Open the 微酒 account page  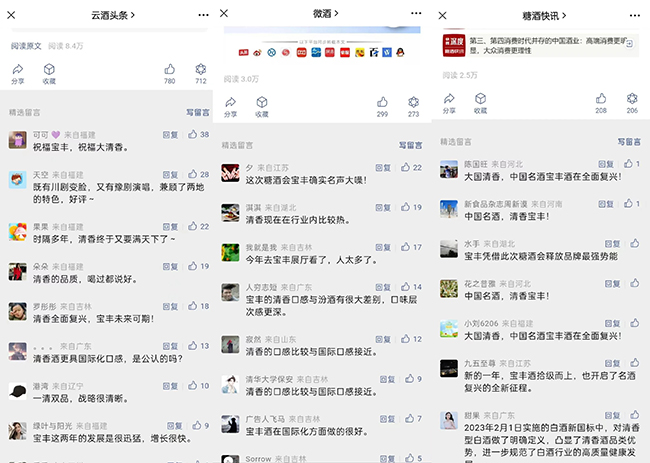tap(325, 14)
